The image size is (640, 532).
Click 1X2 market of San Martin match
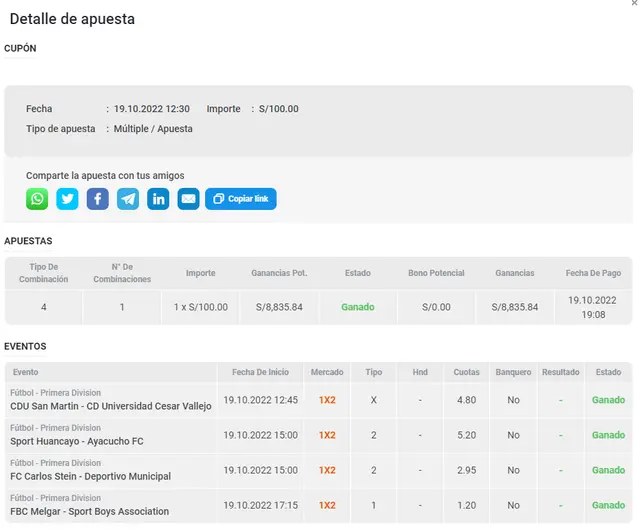point(327,400)
